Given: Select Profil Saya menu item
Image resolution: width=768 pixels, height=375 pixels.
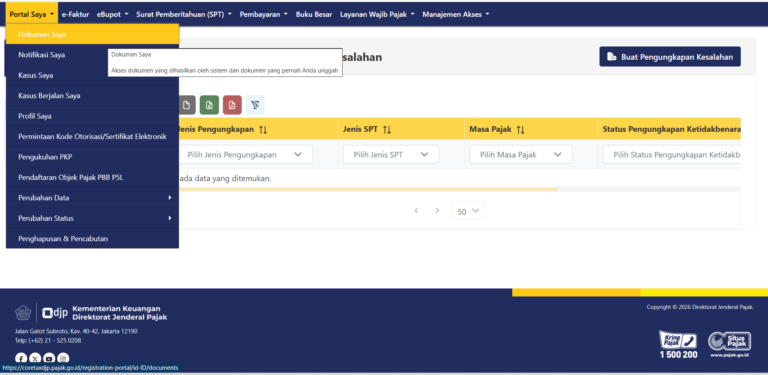Looking at the screenshot, I should click(92, 116).
